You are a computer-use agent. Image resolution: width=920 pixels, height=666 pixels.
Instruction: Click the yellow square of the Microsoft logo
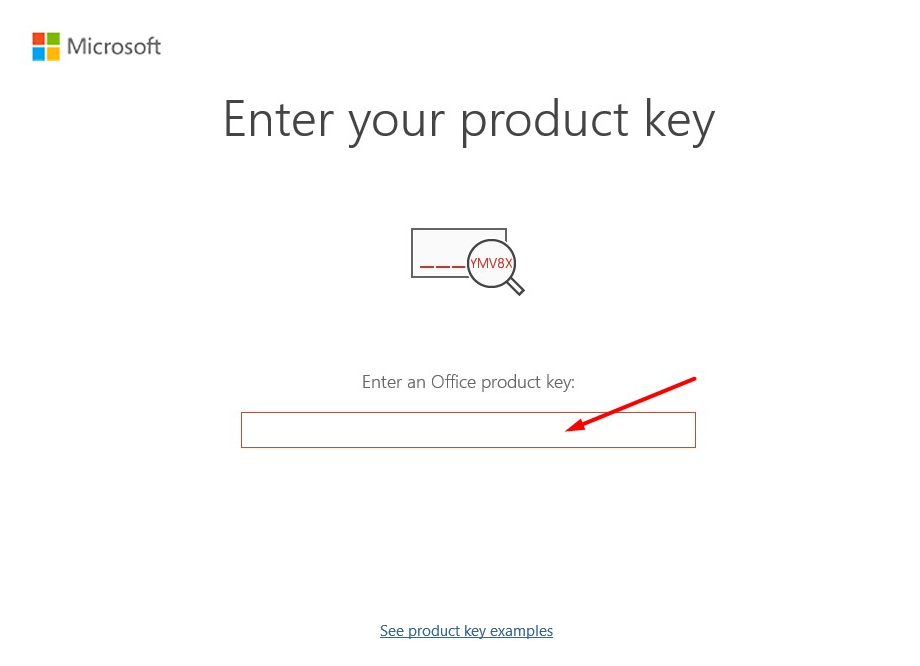pos(53,53)
